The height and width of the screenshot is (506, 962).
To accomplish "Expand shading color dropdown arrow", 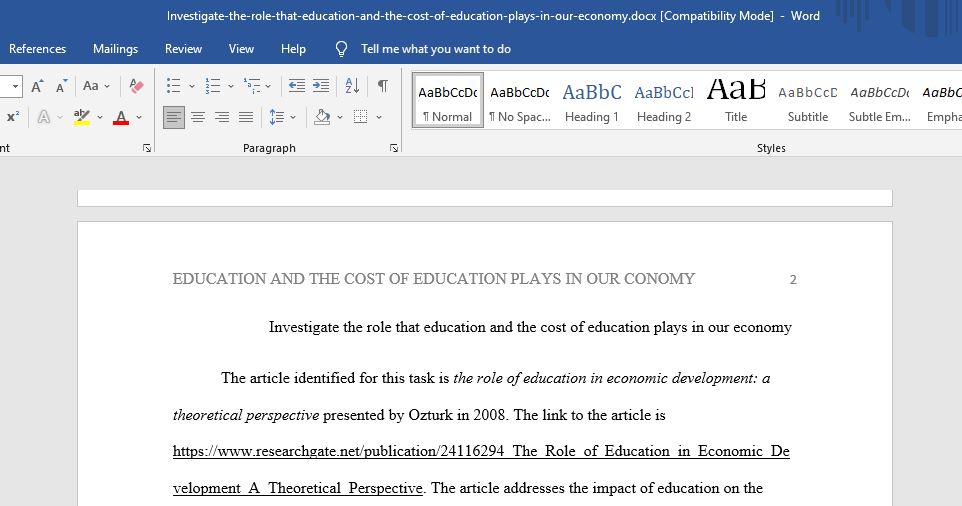I will [340, 117].
